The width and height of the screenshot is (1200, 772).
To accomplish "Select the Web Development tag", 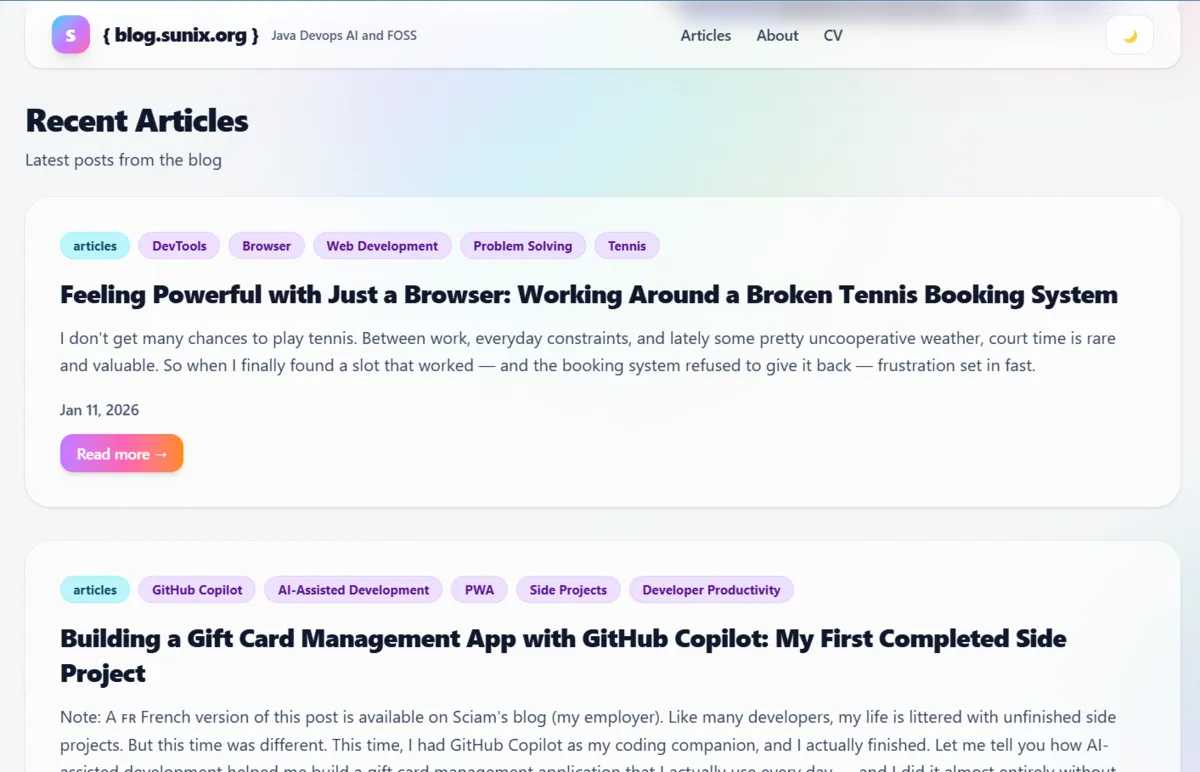I will (x=382, y=246).
